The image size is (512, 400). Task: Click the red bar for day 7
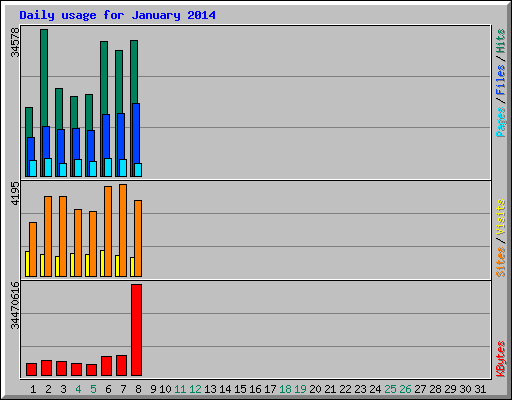(x=121, y=366)
